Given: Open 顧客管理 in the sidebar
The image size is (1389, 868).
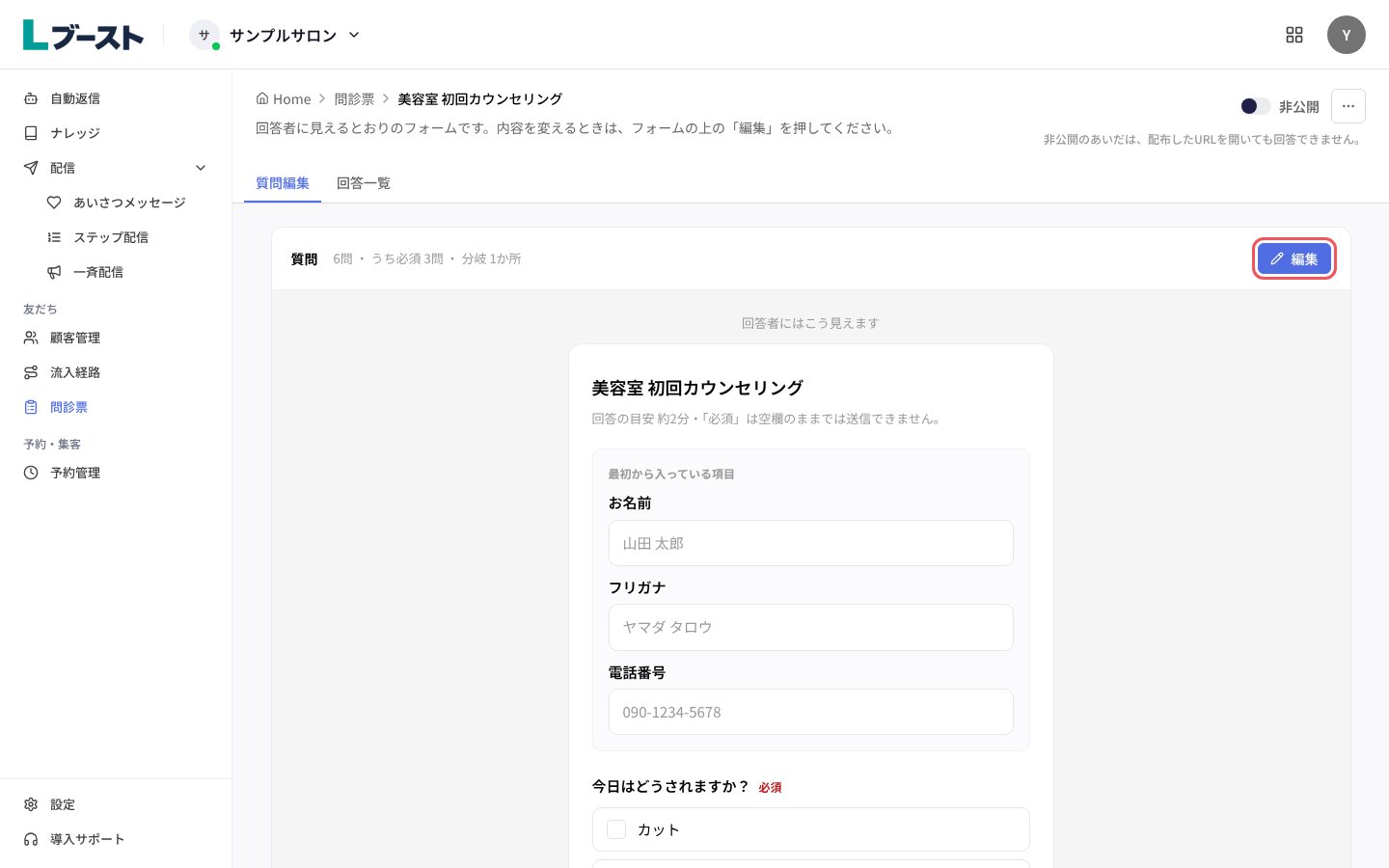Looking at the screenshot, I should tap(116, 338).
